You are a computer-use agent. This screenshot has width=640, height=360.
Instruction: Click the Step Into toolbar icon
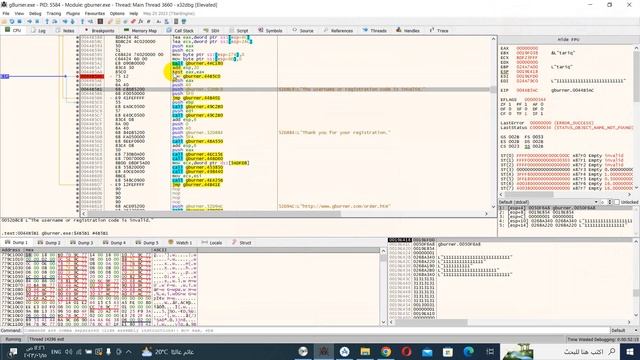(x=47, y=21)
